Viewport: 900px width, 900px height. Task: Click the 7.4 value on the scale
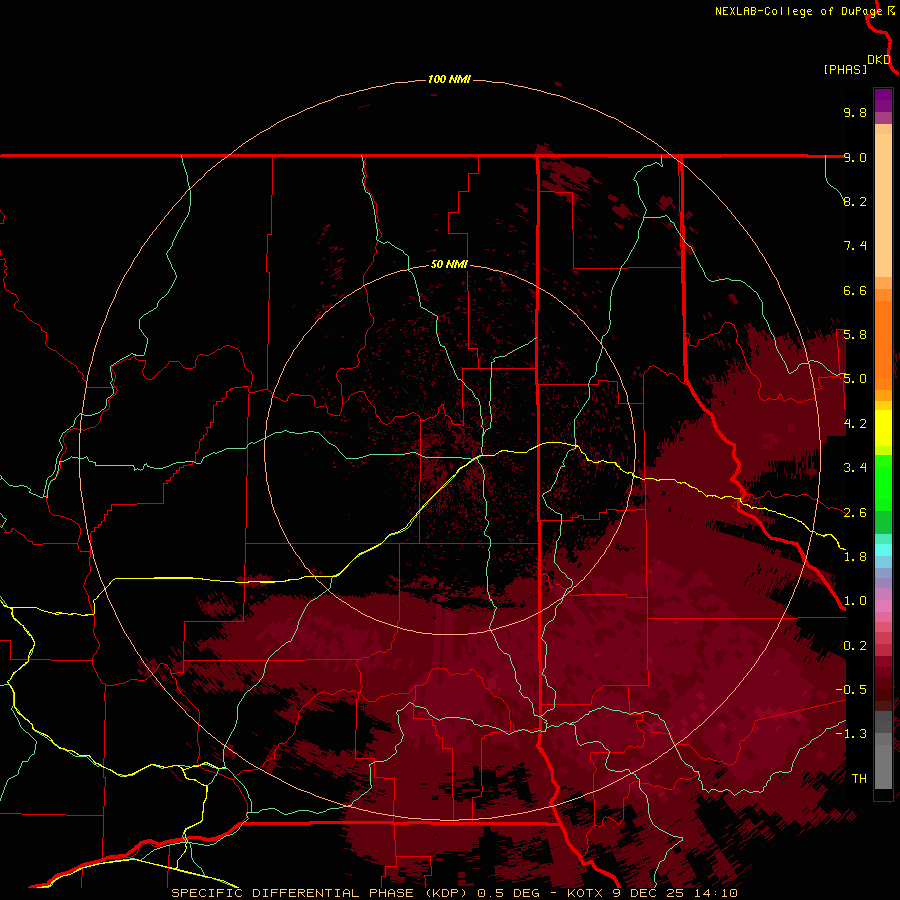pos(855,246)
